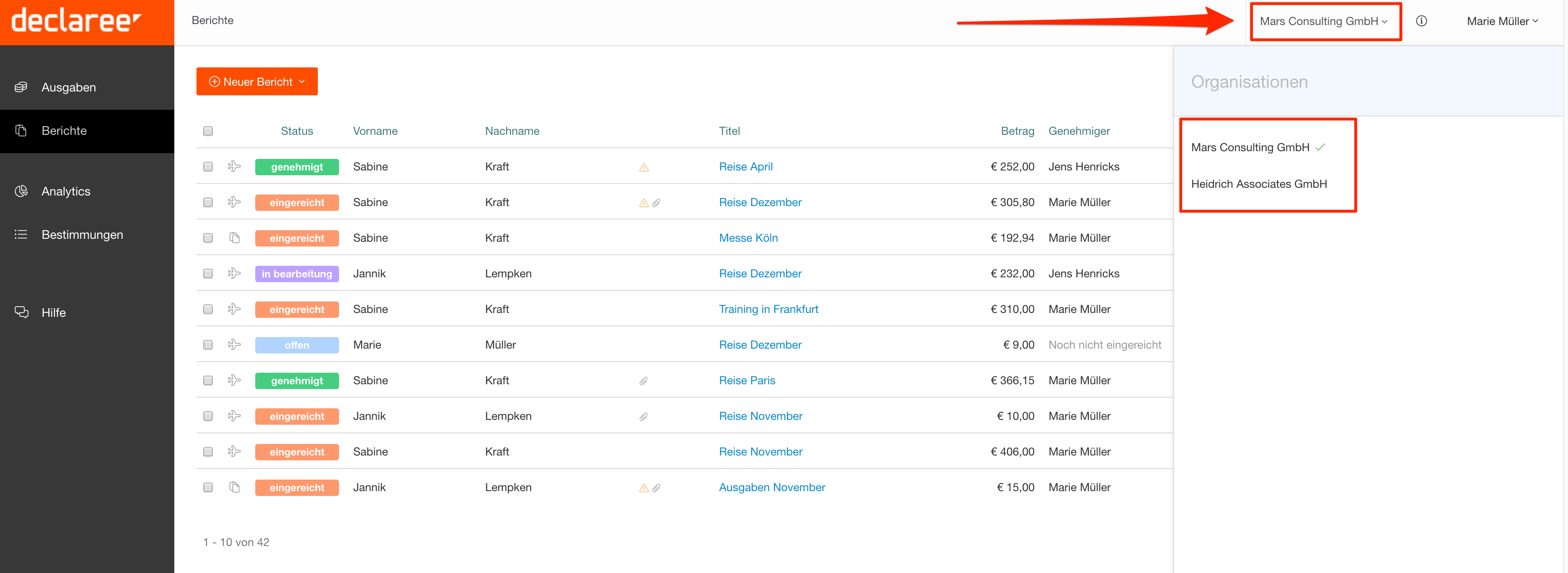
Task: Click the Berichte page title in header
Action: coord(212,20)
